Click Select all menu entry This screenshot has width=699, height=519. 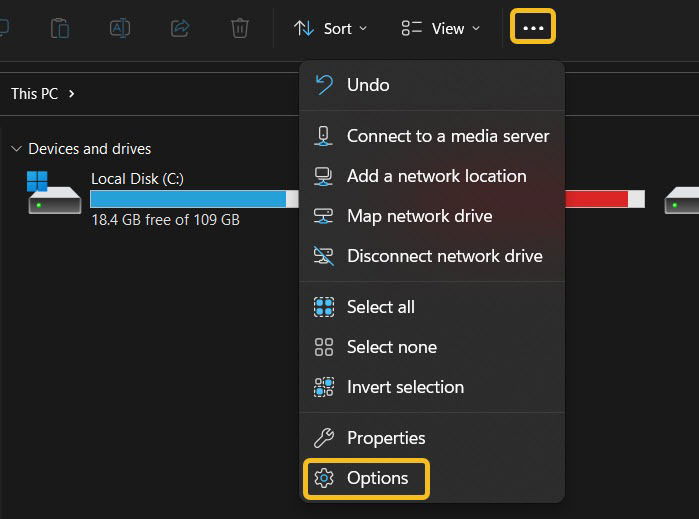click(432, 307)
